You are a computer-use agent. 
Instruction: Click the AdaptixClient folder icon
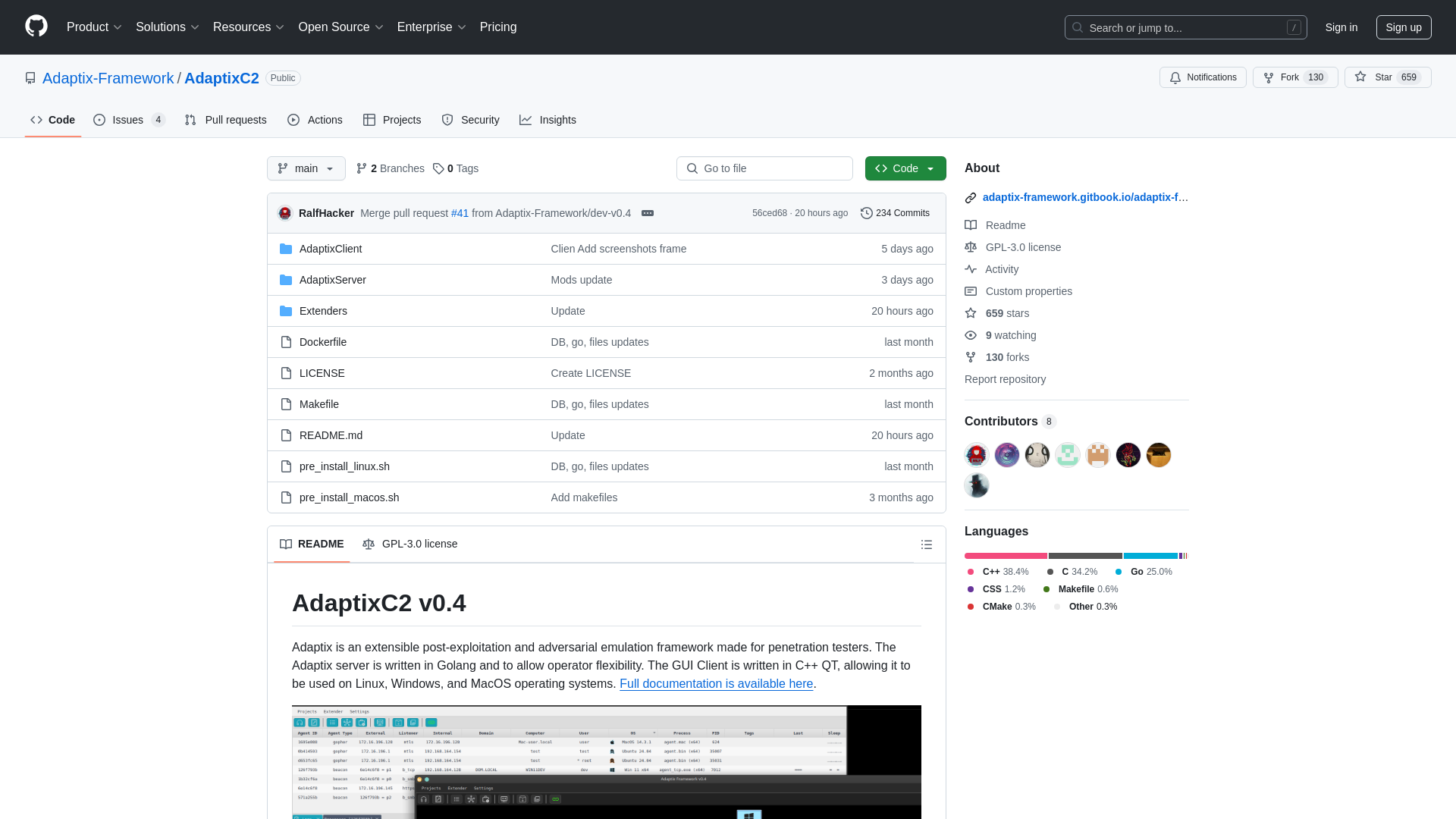tap(286, 249)
